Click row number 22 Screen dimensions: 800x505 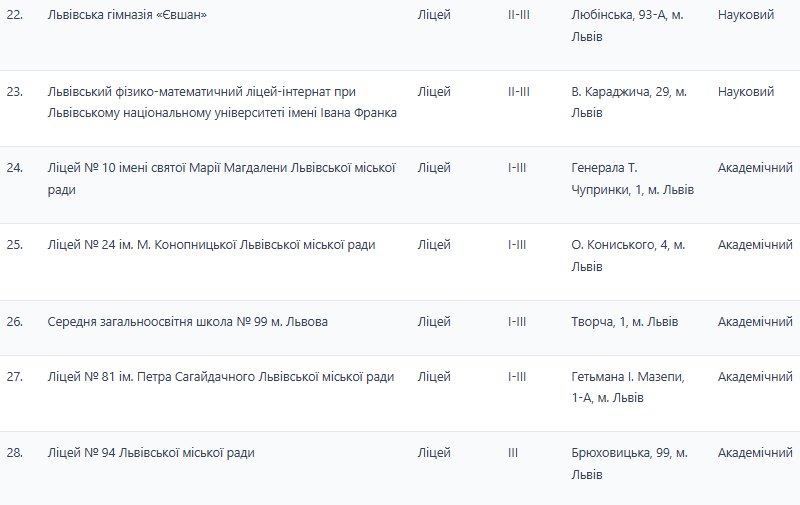pos(14,15)
